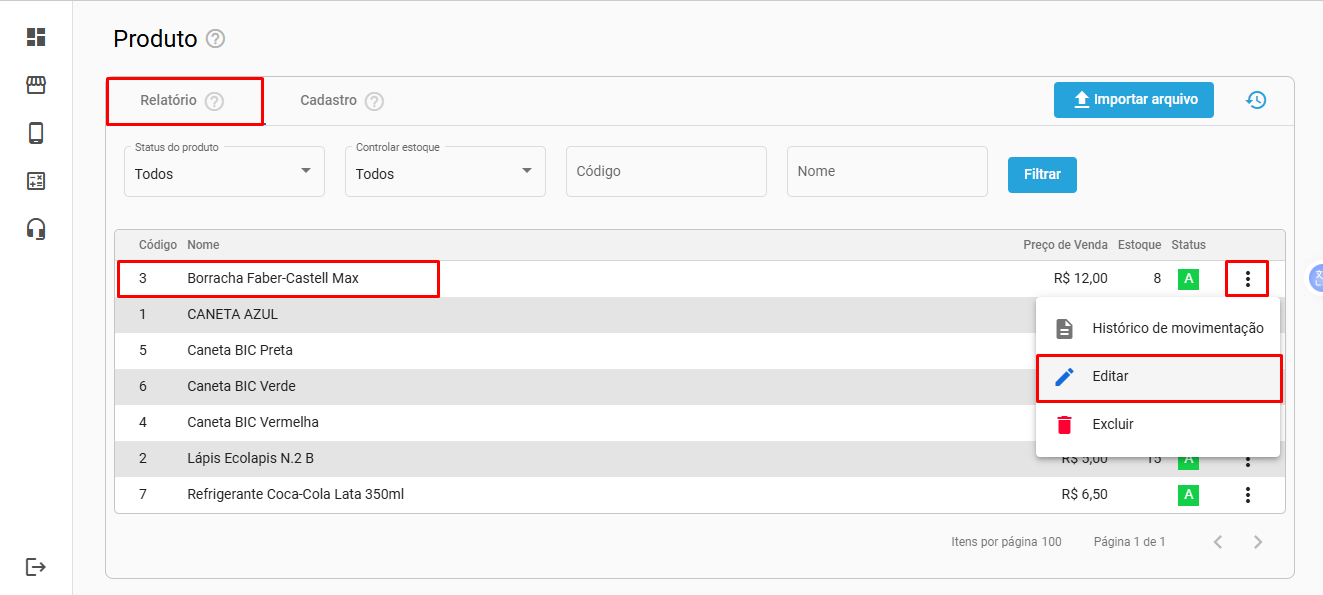This screenshot has height=595, width=1323.
Task: Click the logout icon at bottom left
Action: tap(36, 567)
